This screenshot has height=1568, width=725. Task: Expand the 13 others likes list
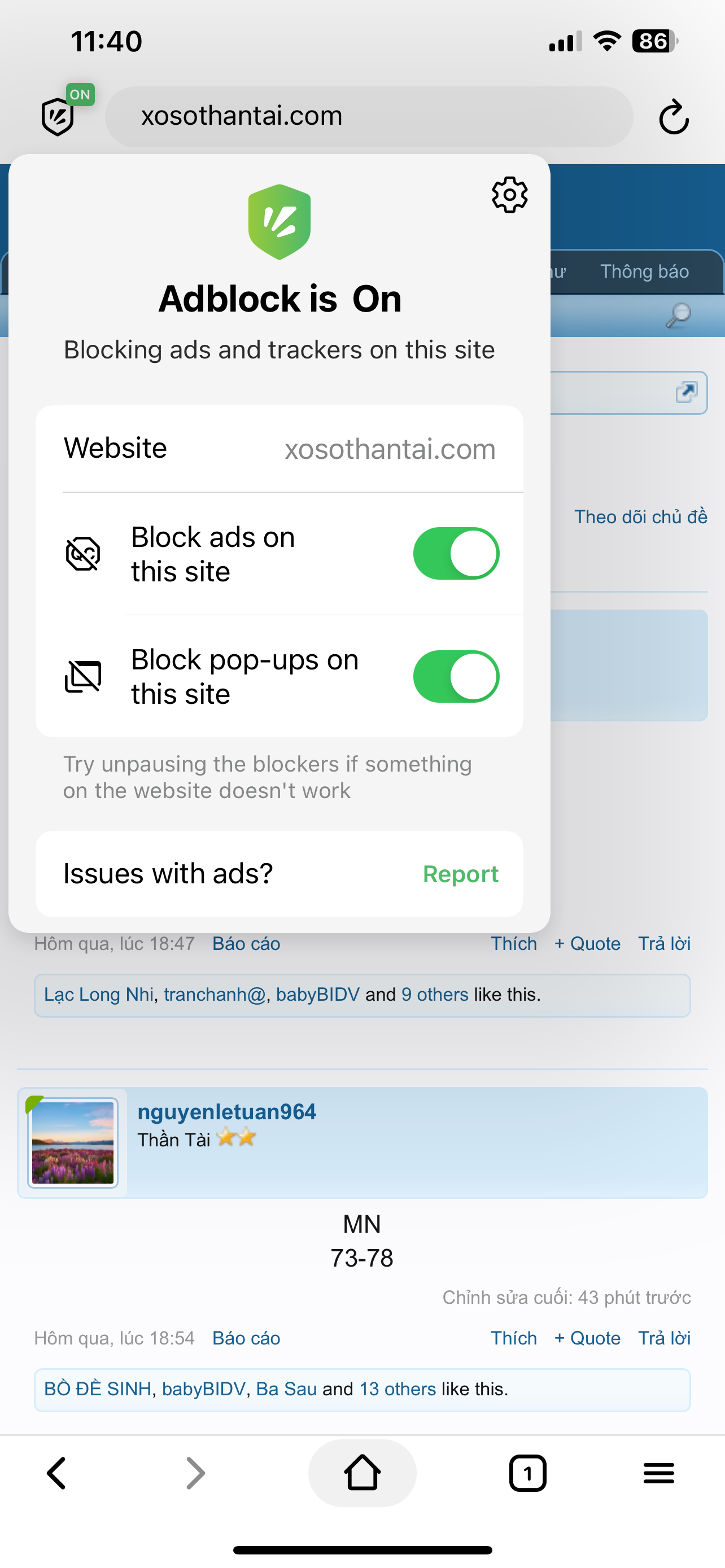(398, 1389)
